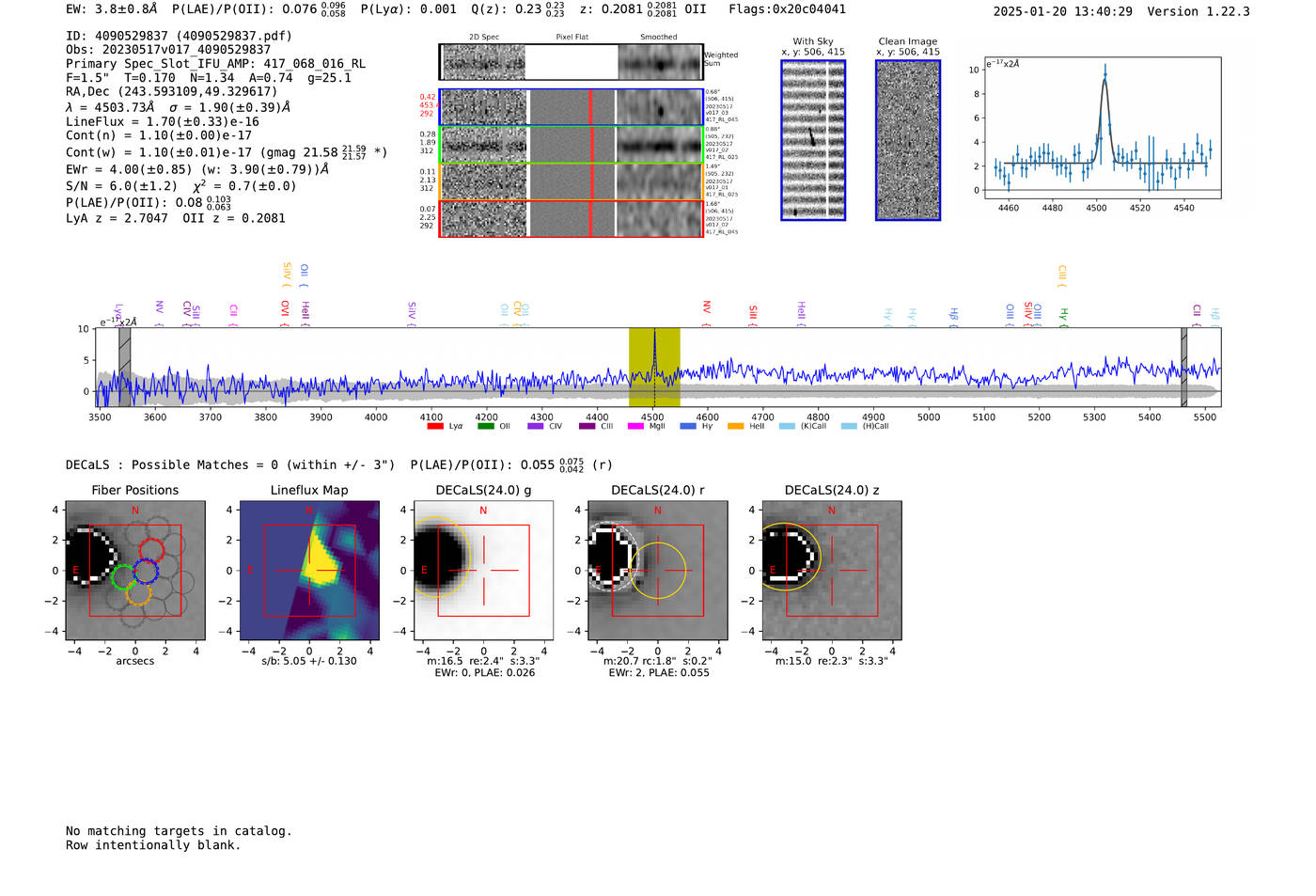Click the "Row intentionally blank." text
Viewport: 1316px width, 896px height.
pos(153,845)
